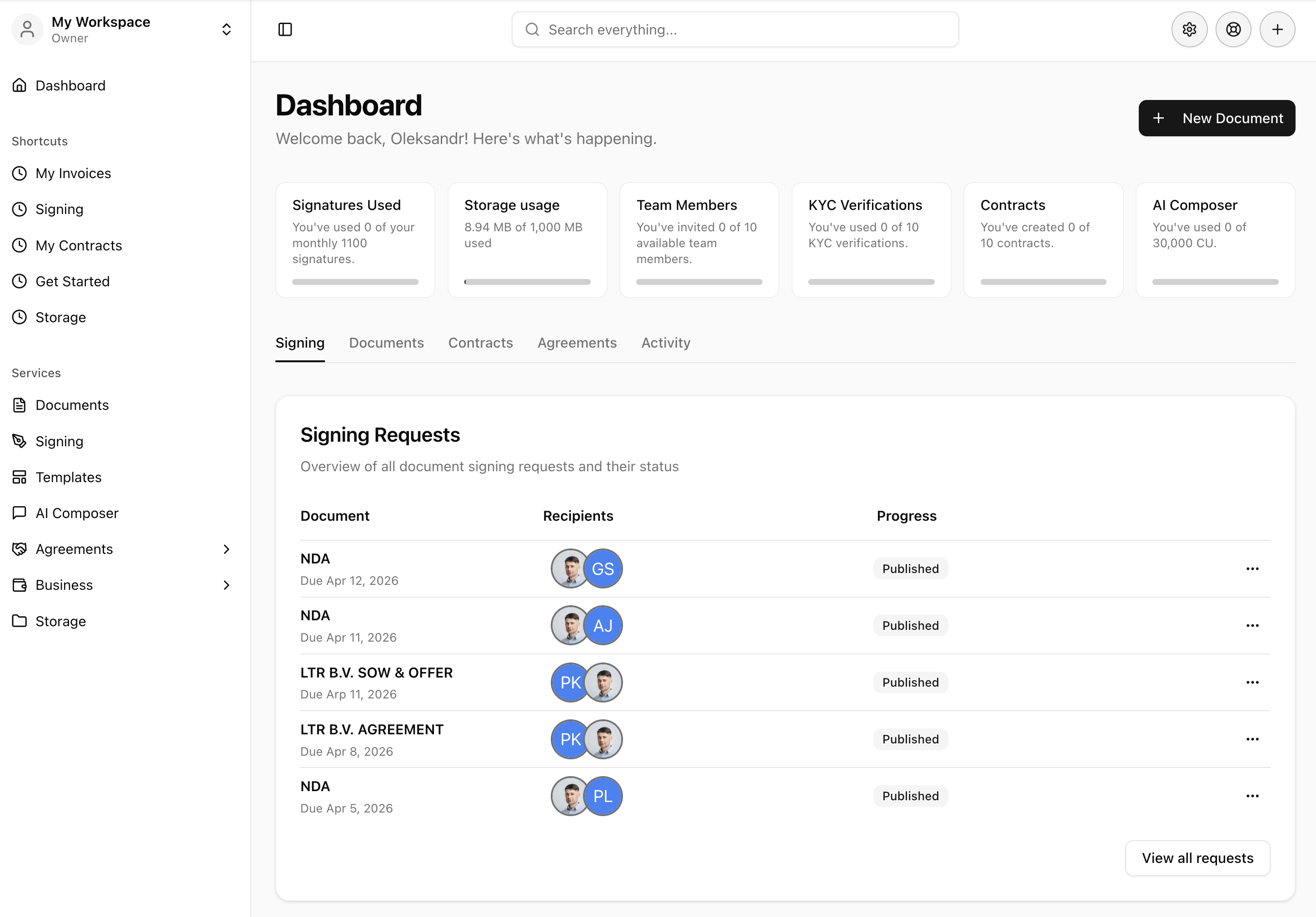1316x917 pixels.
Task: Click the search magnifier icon
Action: point(533,29)
